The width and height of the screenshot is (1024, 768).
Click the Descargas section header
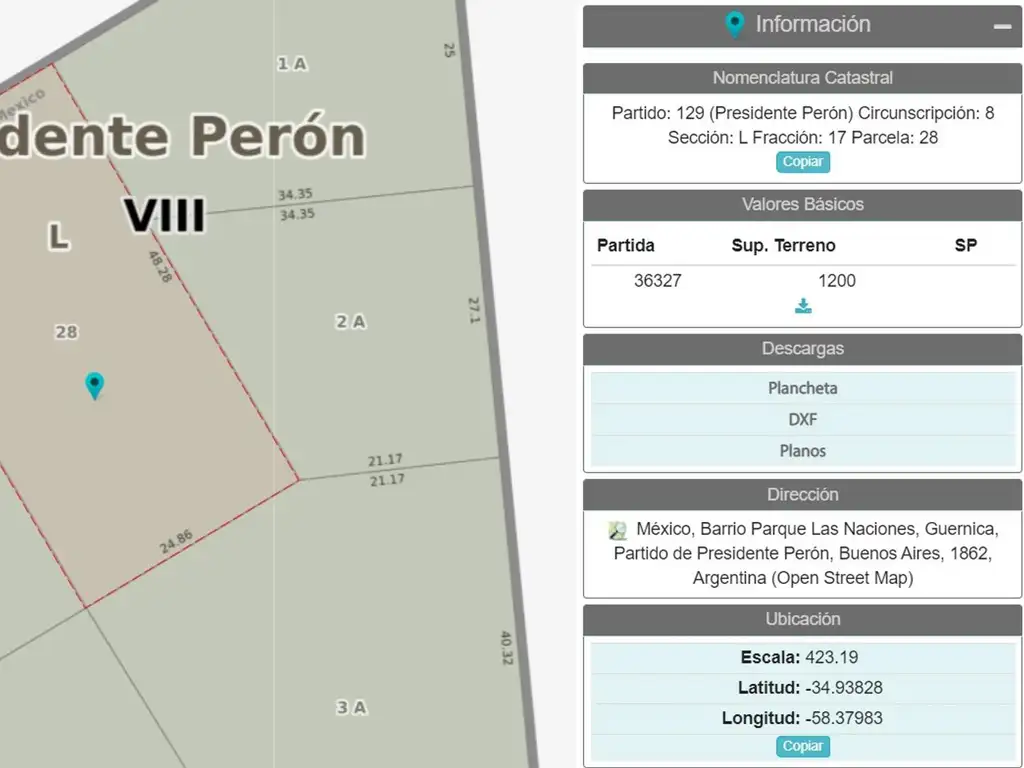point(802,349)
